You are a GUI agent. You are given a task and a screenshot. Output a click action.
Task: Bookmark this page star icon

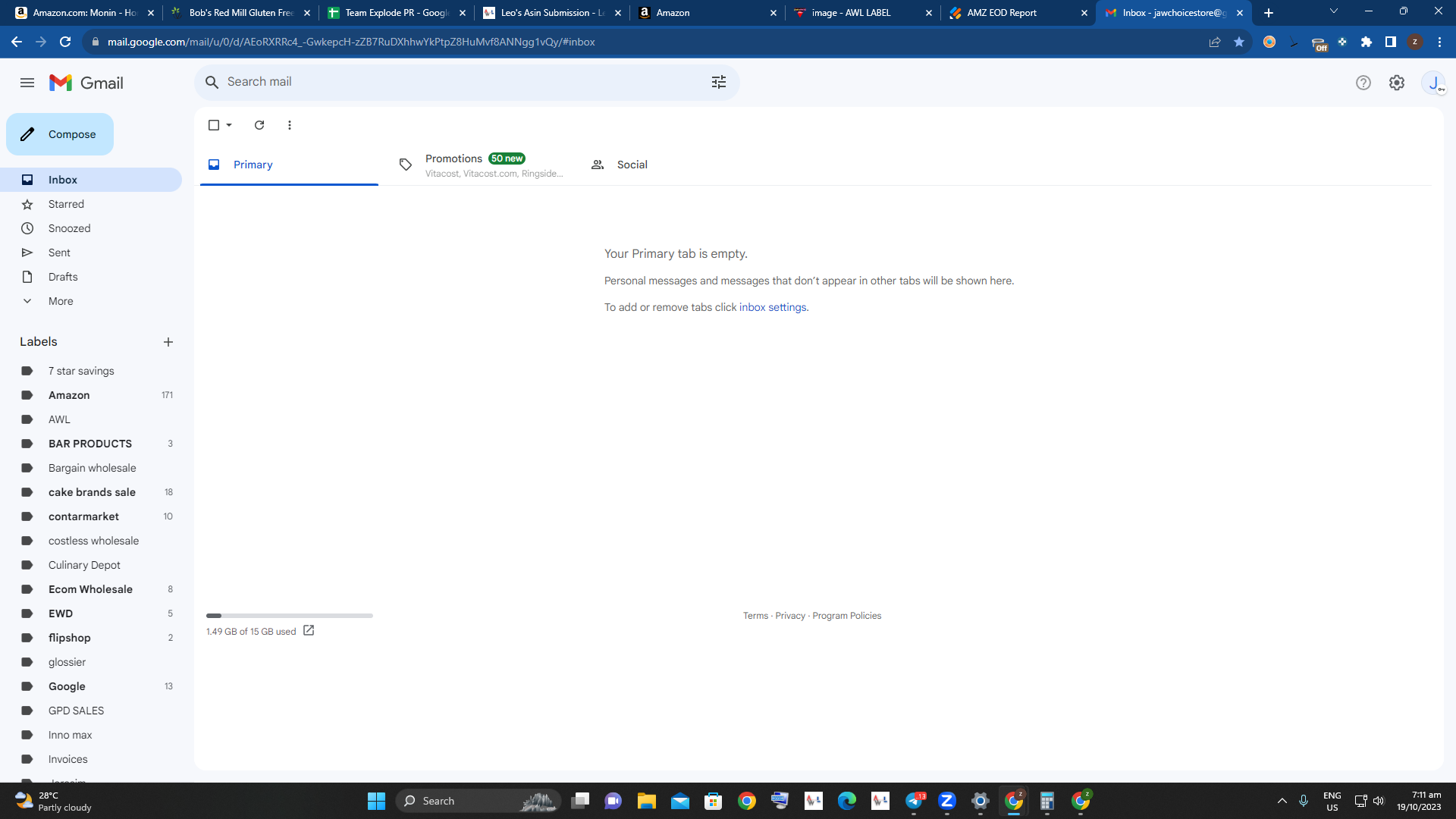coord(1239,42)
